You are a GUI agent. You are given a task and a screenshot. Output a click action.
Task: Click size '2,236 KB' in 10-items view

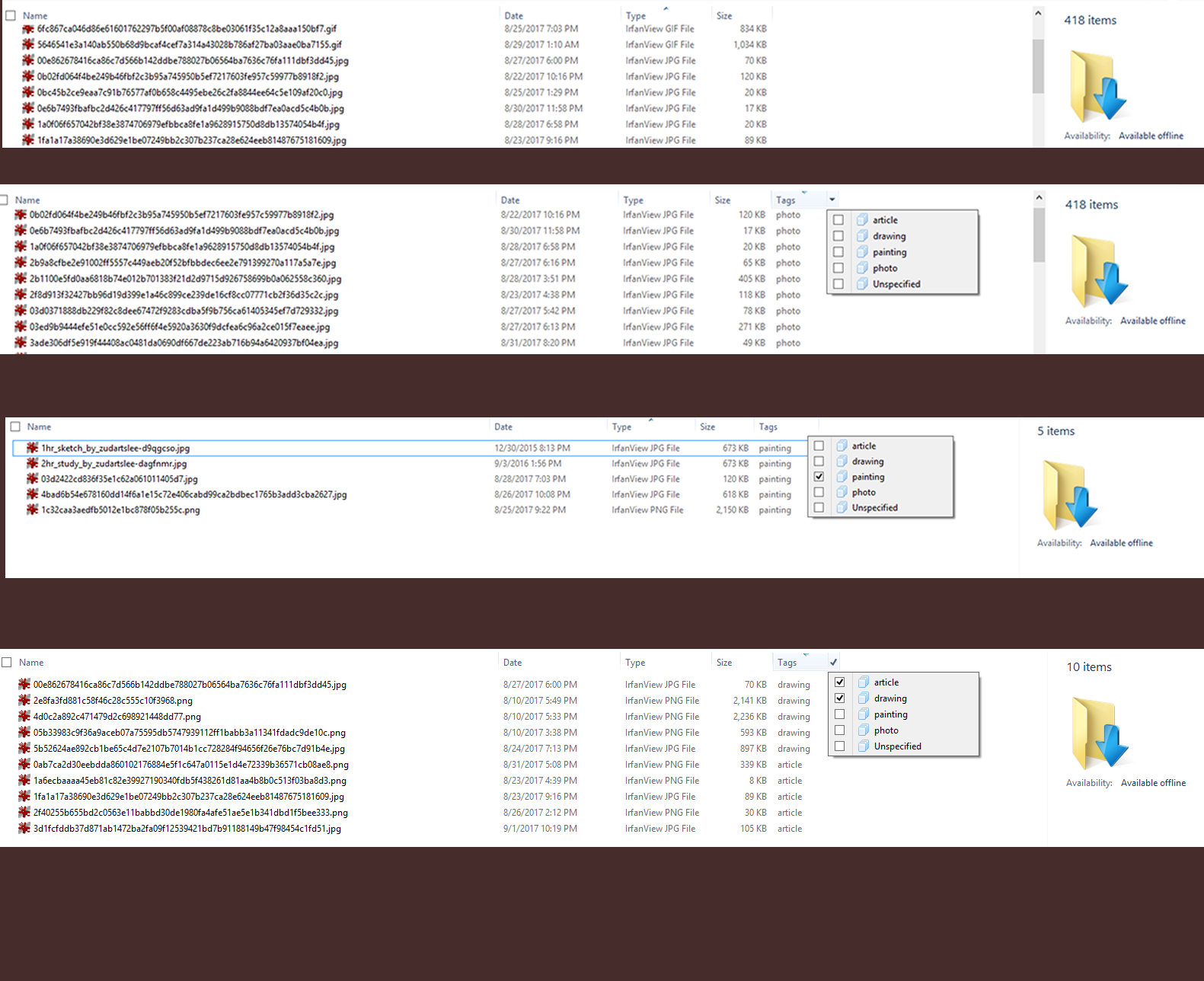(749, 717)
